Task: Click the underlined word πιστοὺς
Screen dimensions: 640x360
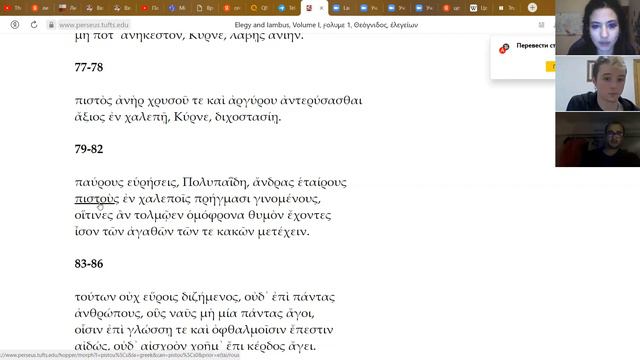Action: tap(97, 199)
